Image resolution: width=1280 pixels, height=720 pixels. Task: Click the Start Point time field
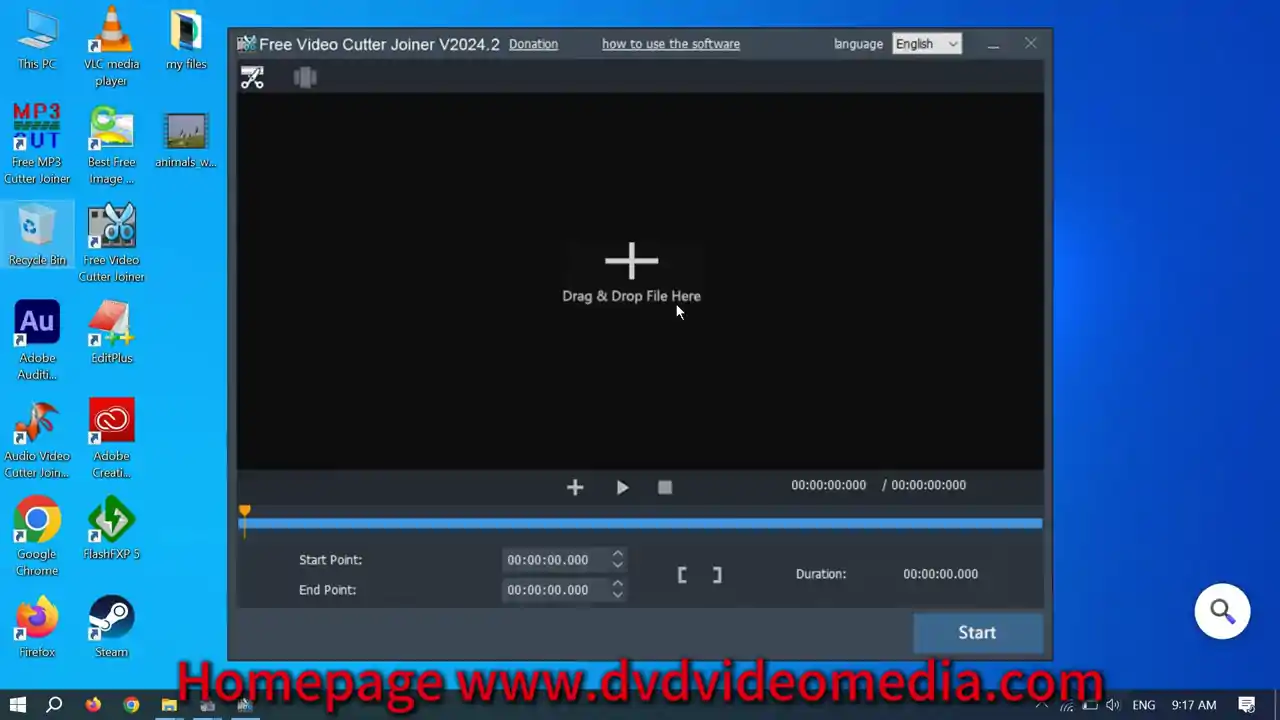click(x=555, y=560)
